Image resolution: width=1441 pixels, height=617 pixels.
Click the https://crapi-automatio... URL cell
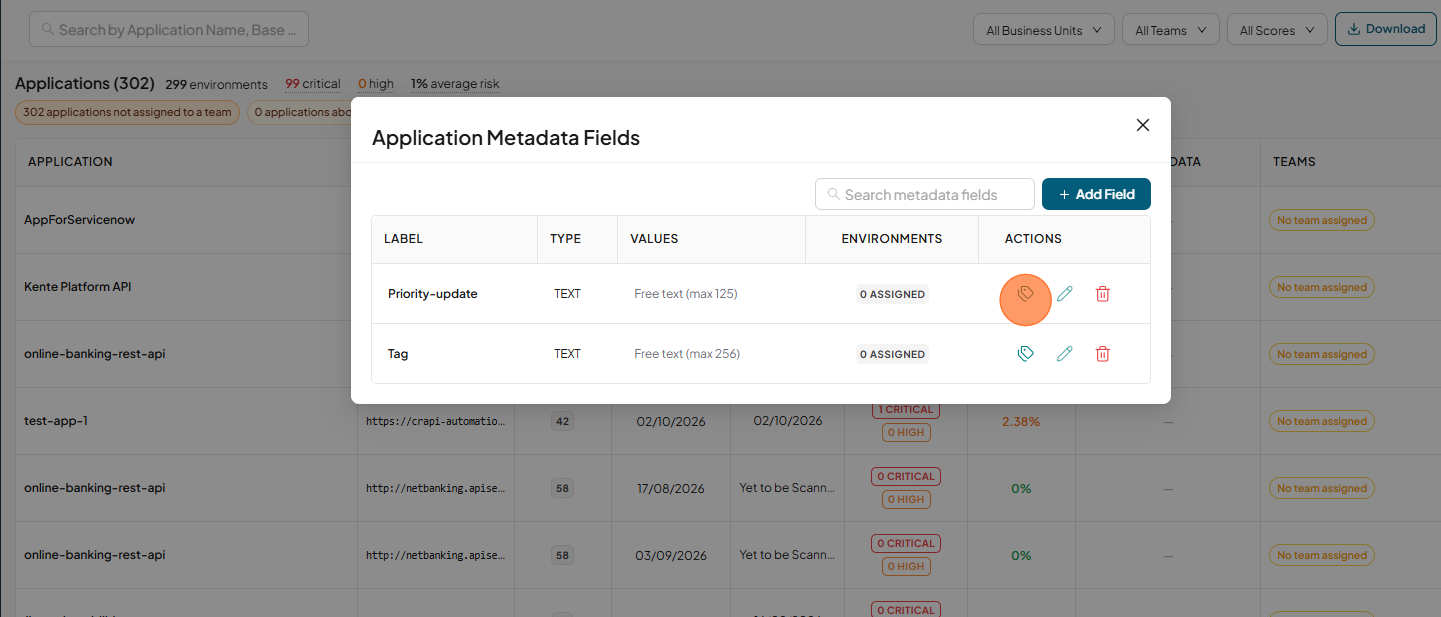[x=435, y=421]
